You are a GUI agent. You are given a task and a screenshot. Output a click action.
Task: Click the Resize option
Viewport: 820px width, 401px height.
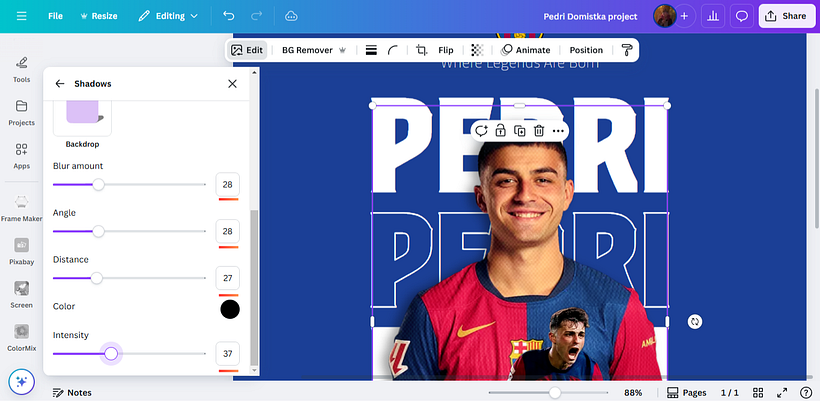[x=98, y=16]
